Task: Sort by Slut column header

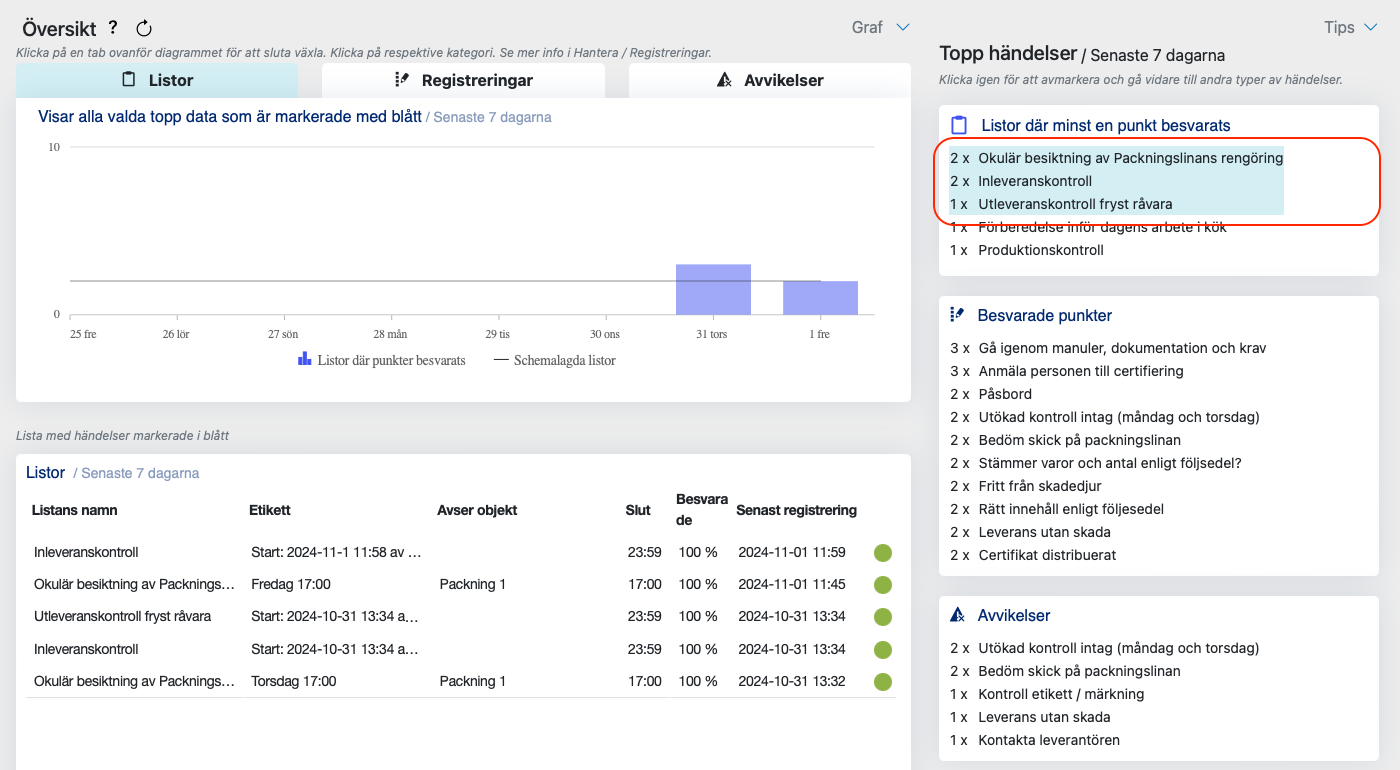Action: click(638, 510)
